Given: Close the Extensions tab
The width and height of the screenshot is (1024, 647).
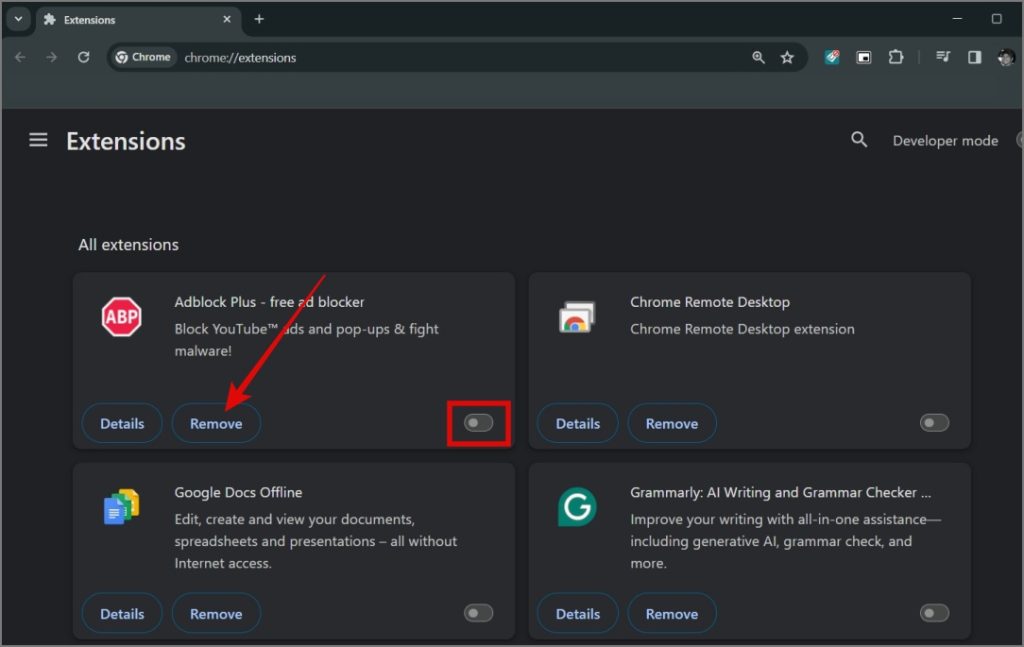Looking at the screenshot, I should (227, 20).
